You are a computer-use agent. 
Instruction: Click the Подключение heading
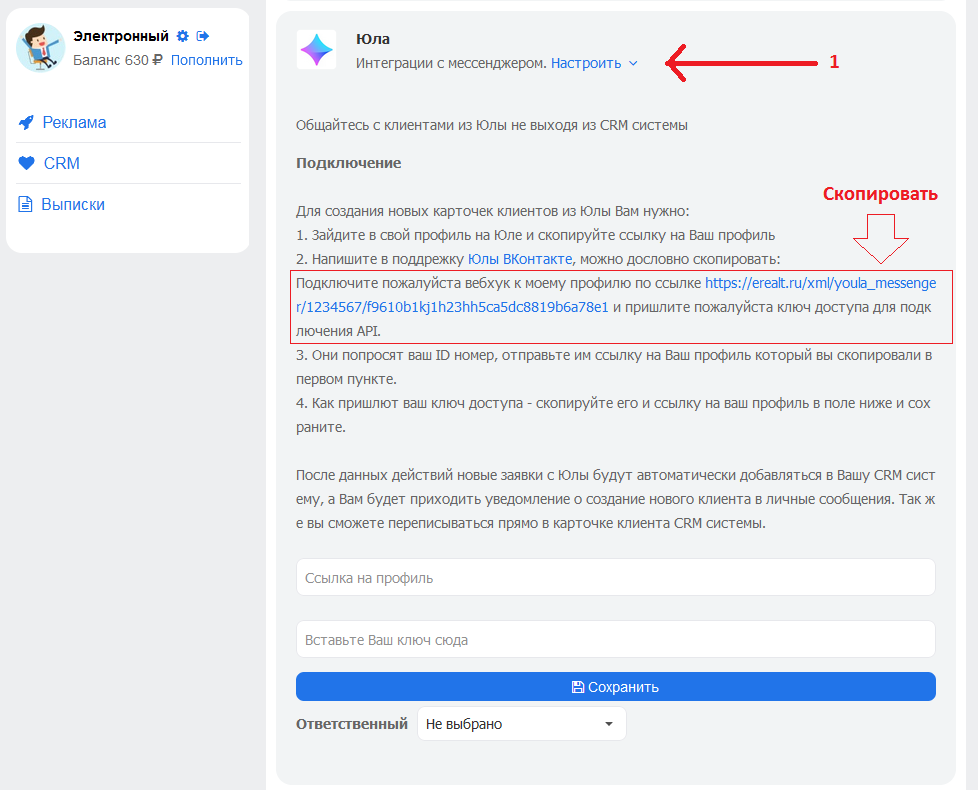click(349, 163)
